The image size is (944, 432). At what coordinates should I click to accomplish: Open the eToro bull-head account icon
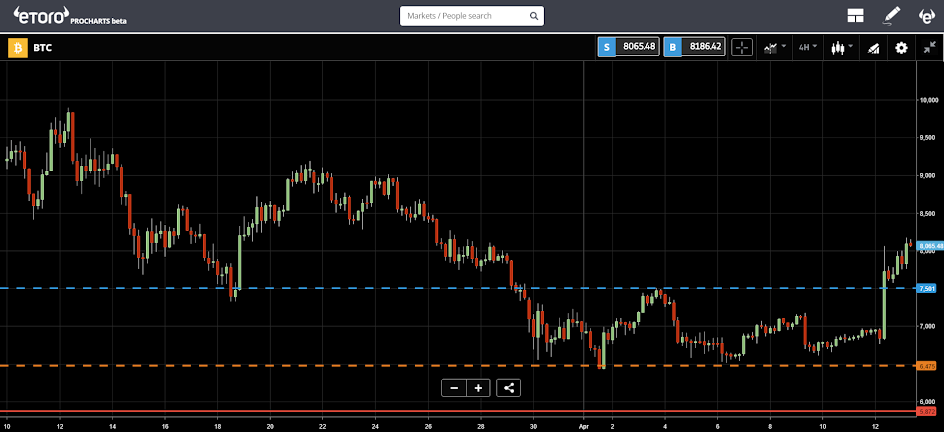[x=927, y=16]
